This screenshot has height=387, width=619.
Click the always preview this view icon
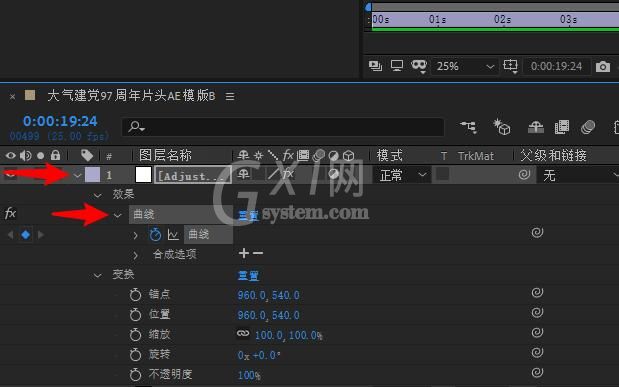375,66
